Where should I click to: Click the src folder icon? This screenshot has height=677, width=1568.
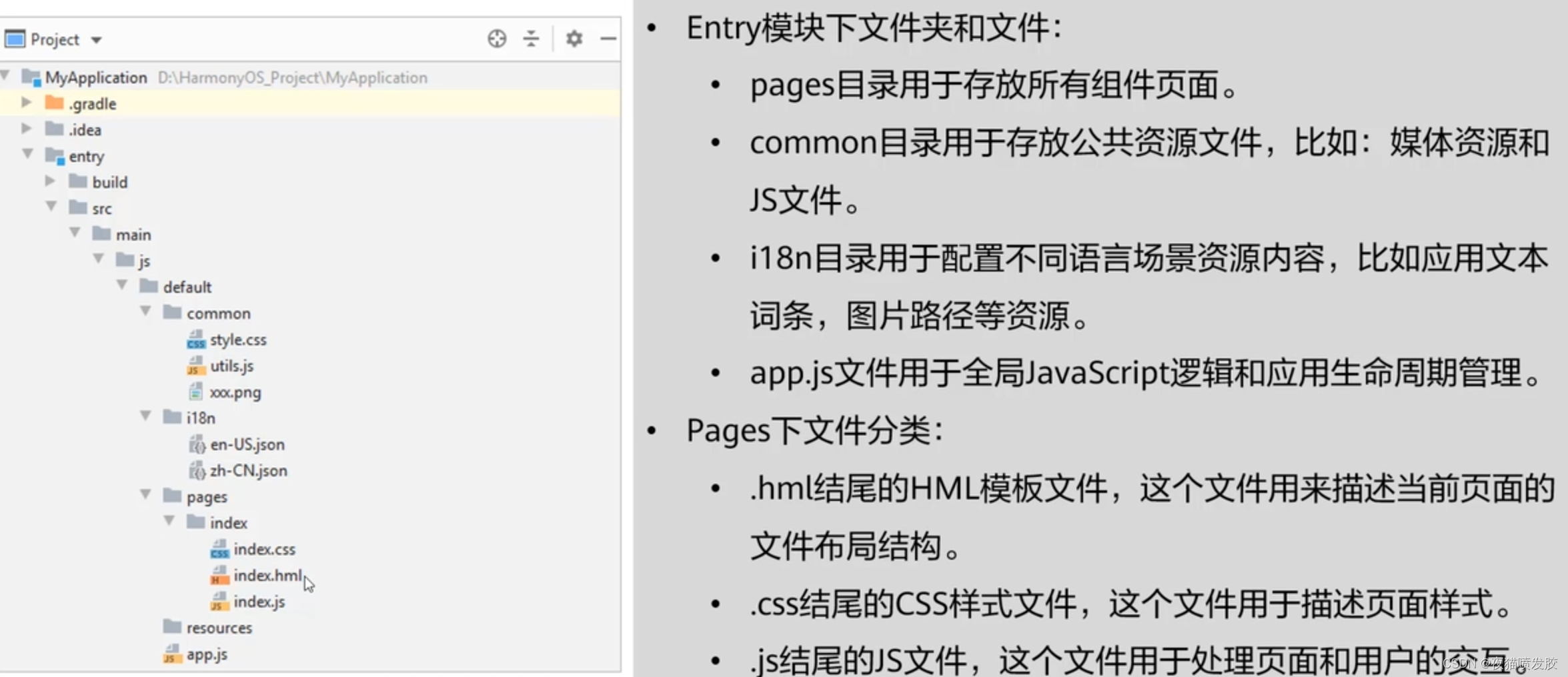pos(78,207)
